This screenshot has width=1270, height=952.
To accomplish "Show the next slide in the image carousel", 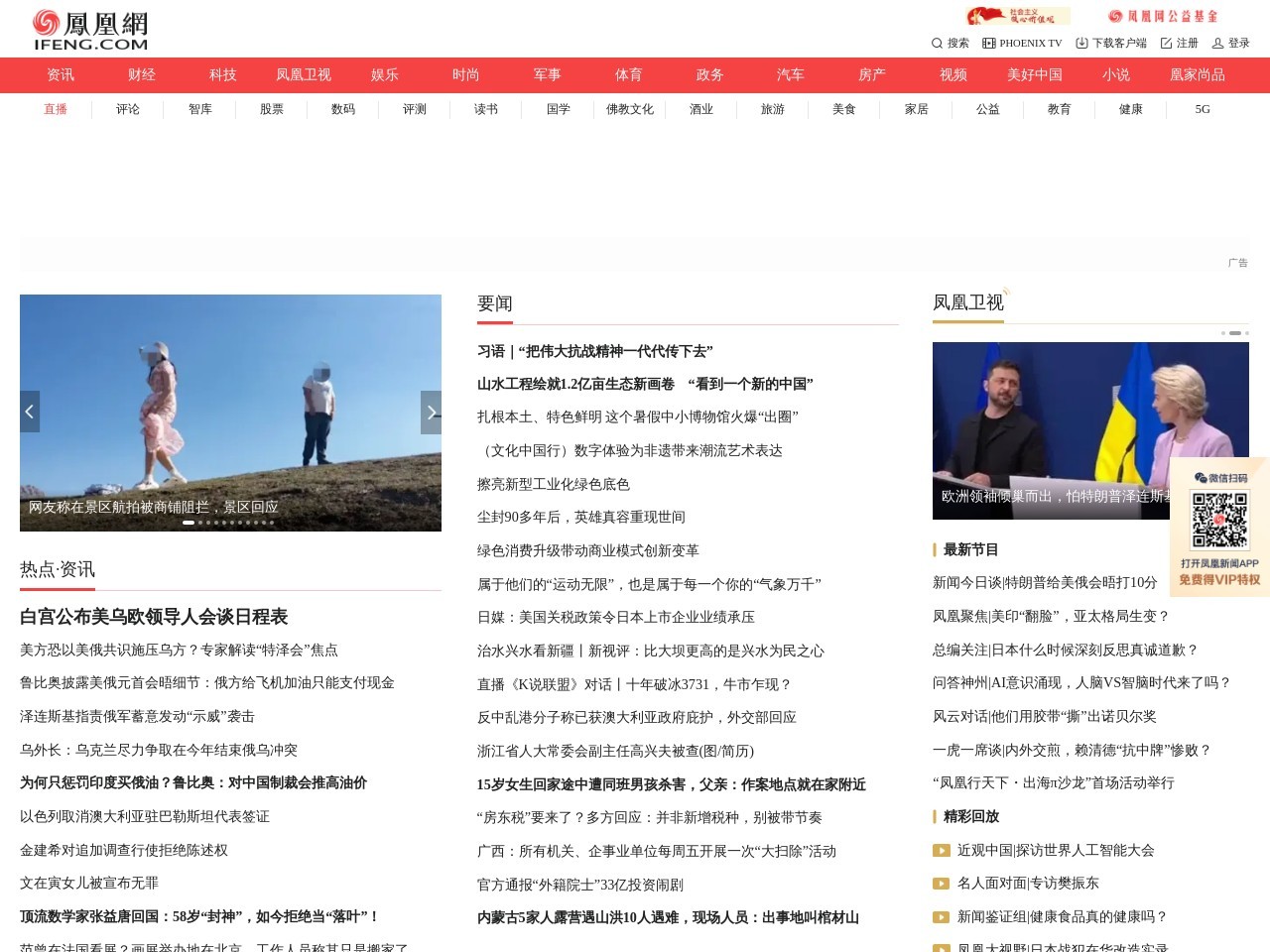I will 431,412.
